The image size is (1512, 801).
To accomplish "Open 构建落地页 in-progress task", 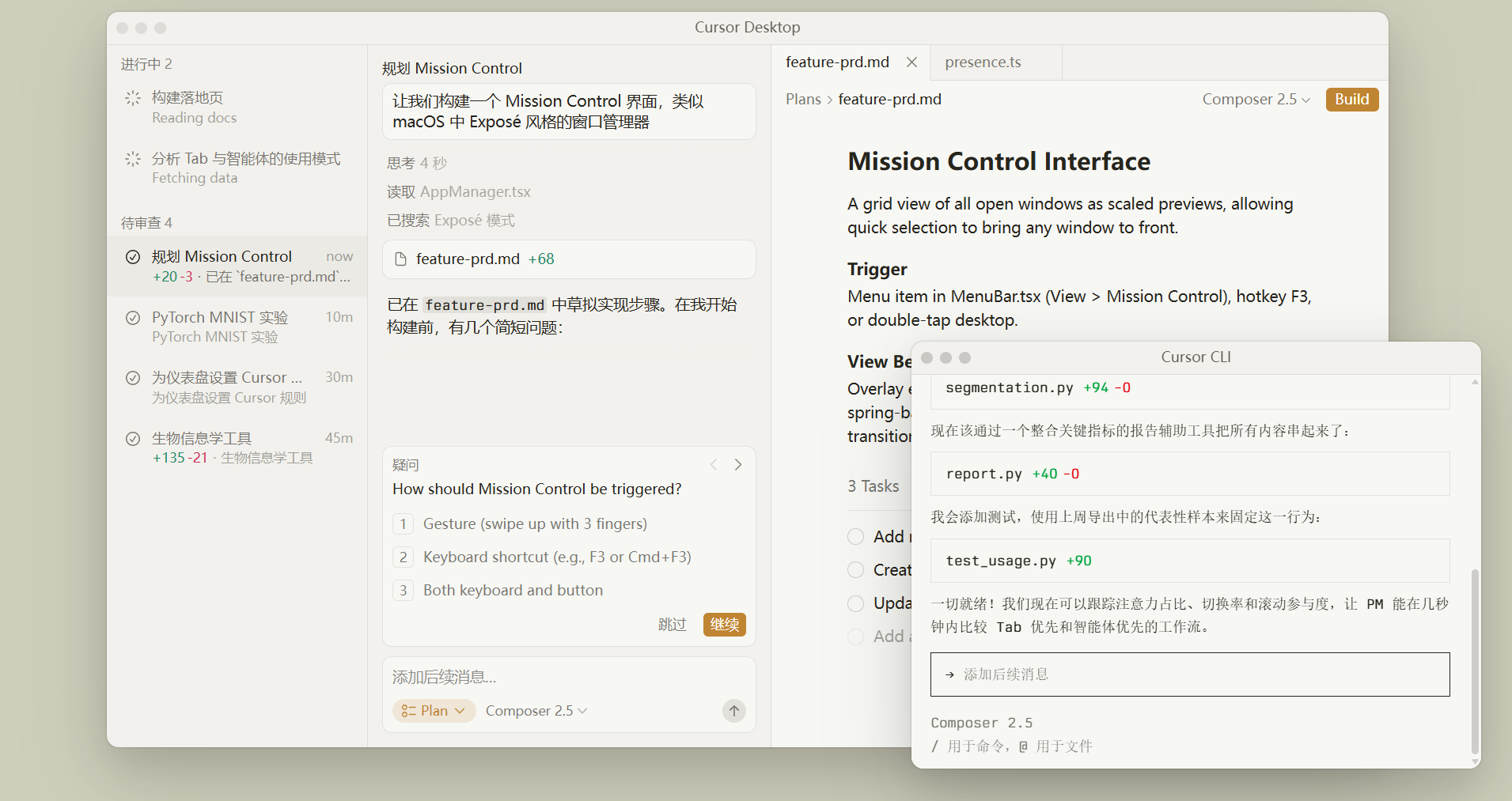I will point(237,108).
